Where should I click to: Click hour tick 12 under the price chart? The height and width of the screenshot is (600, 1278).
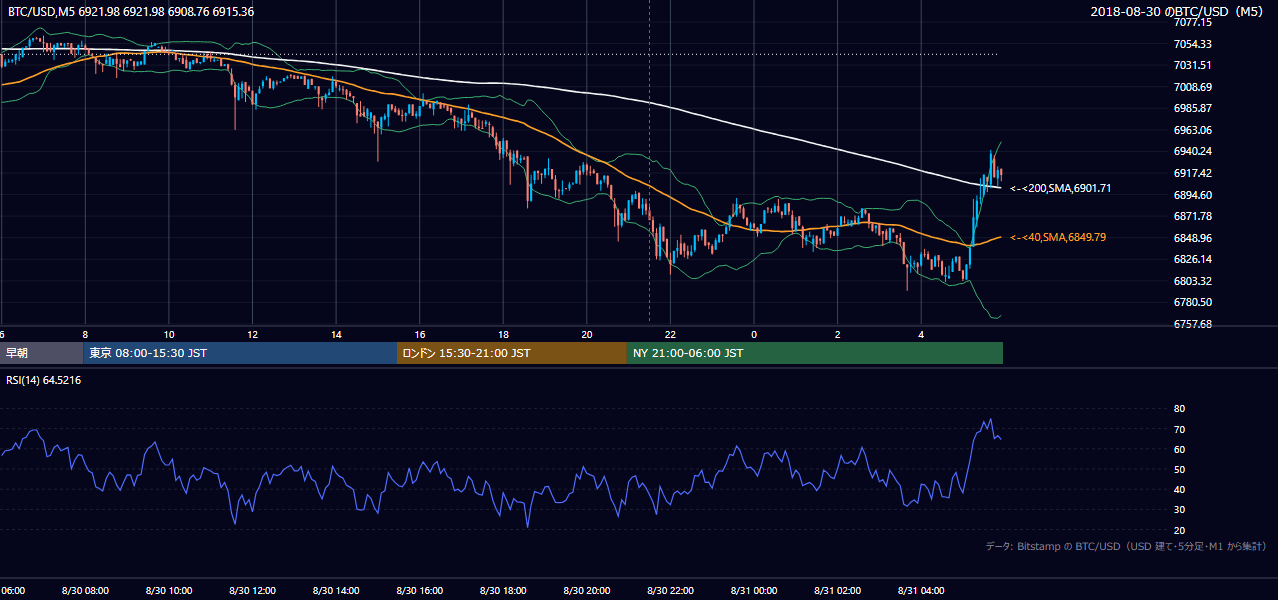253,334
